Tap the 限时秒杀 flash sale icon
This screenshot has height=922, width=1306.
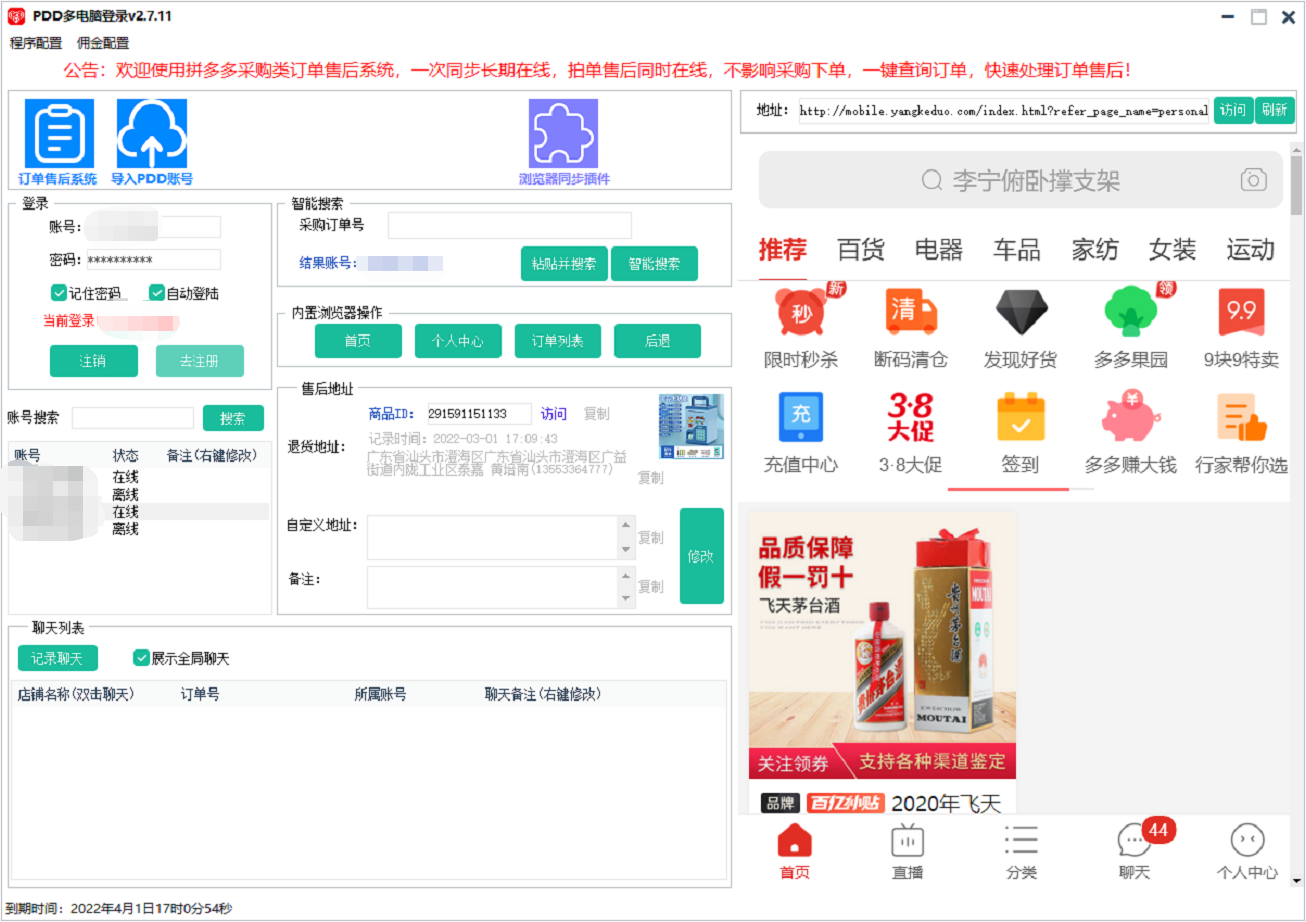pos(800,315)
